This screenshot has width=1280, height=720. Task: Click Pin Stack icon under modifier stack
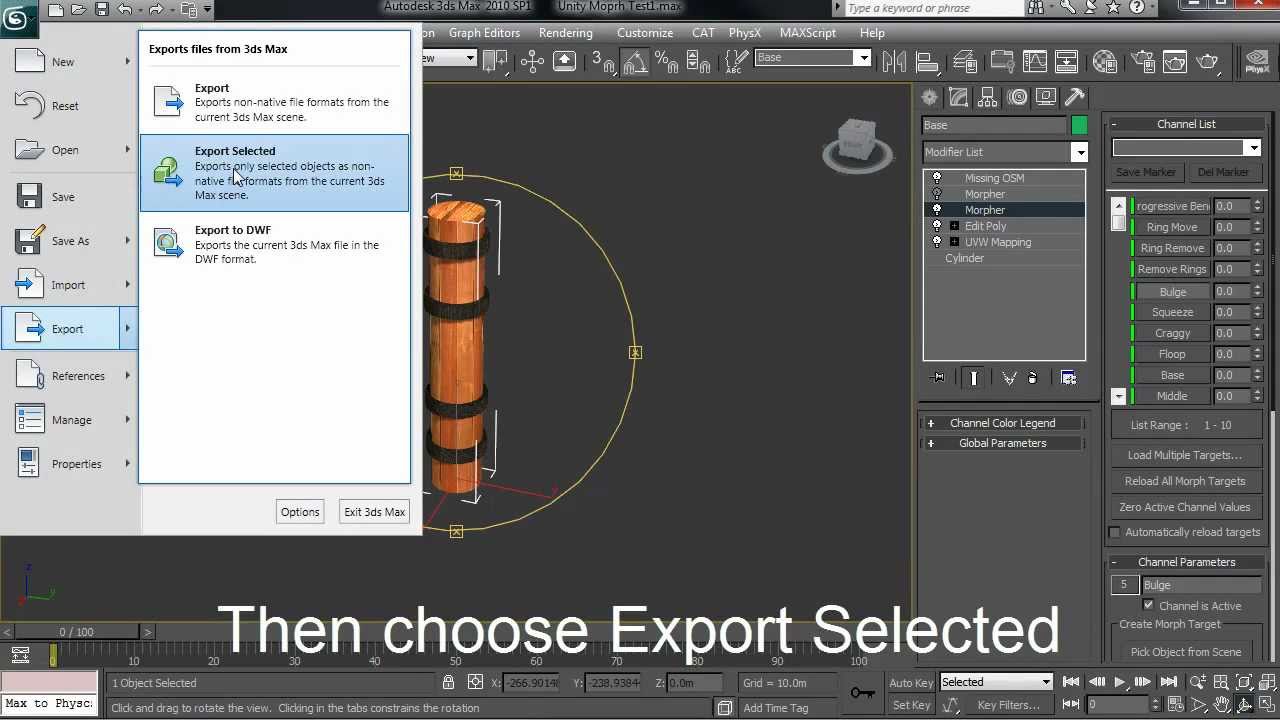coord(938,378)
